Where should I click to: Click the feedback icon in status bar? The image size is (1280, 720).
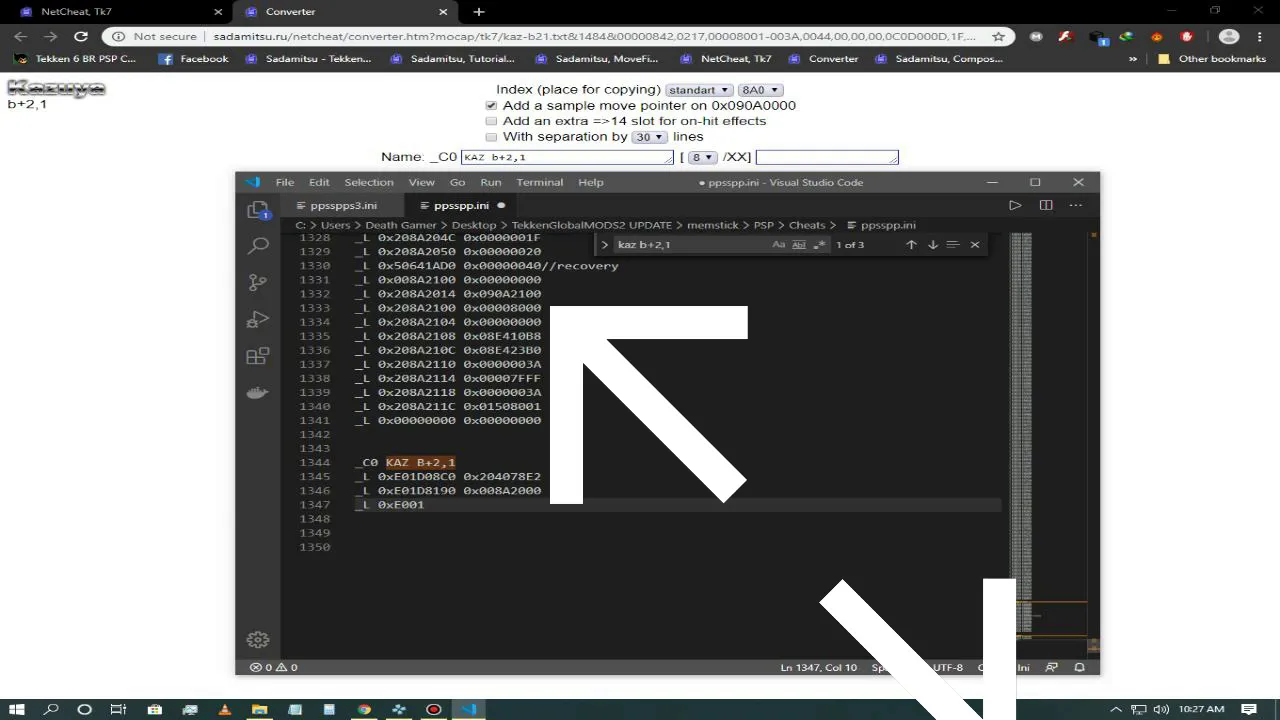[x=1051, y=667]
